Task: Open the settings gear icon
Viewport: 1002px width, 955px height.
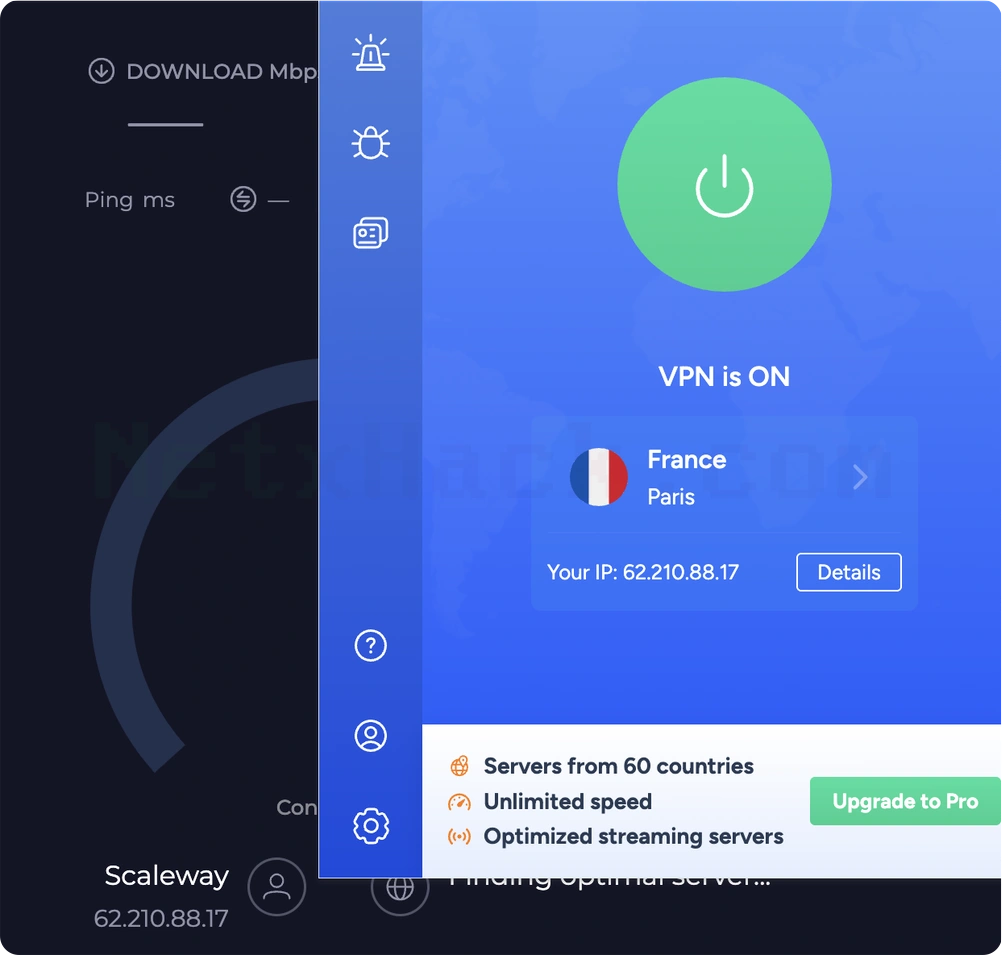Action: tap(371, 825)
